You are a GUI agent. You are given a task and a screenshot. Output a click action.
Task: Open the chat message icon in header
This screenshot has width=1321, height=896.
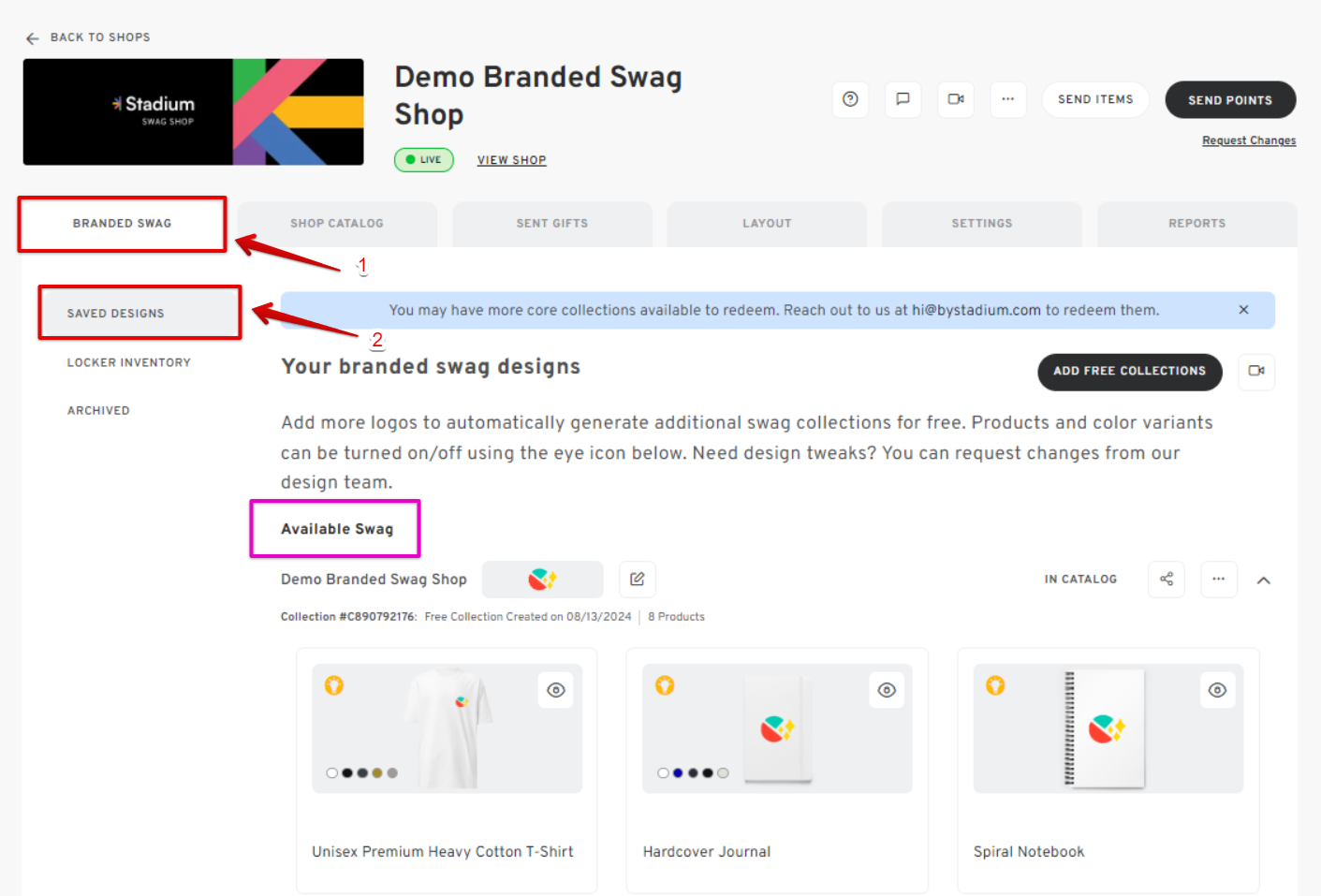click(x=903, y=99)
